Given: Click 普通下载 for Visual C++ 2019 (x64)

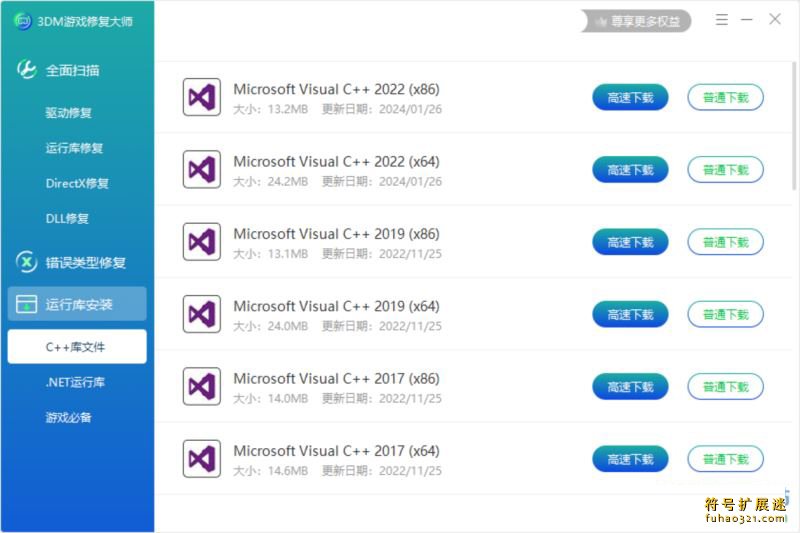Looking at the screenshot, I should 726,315.
